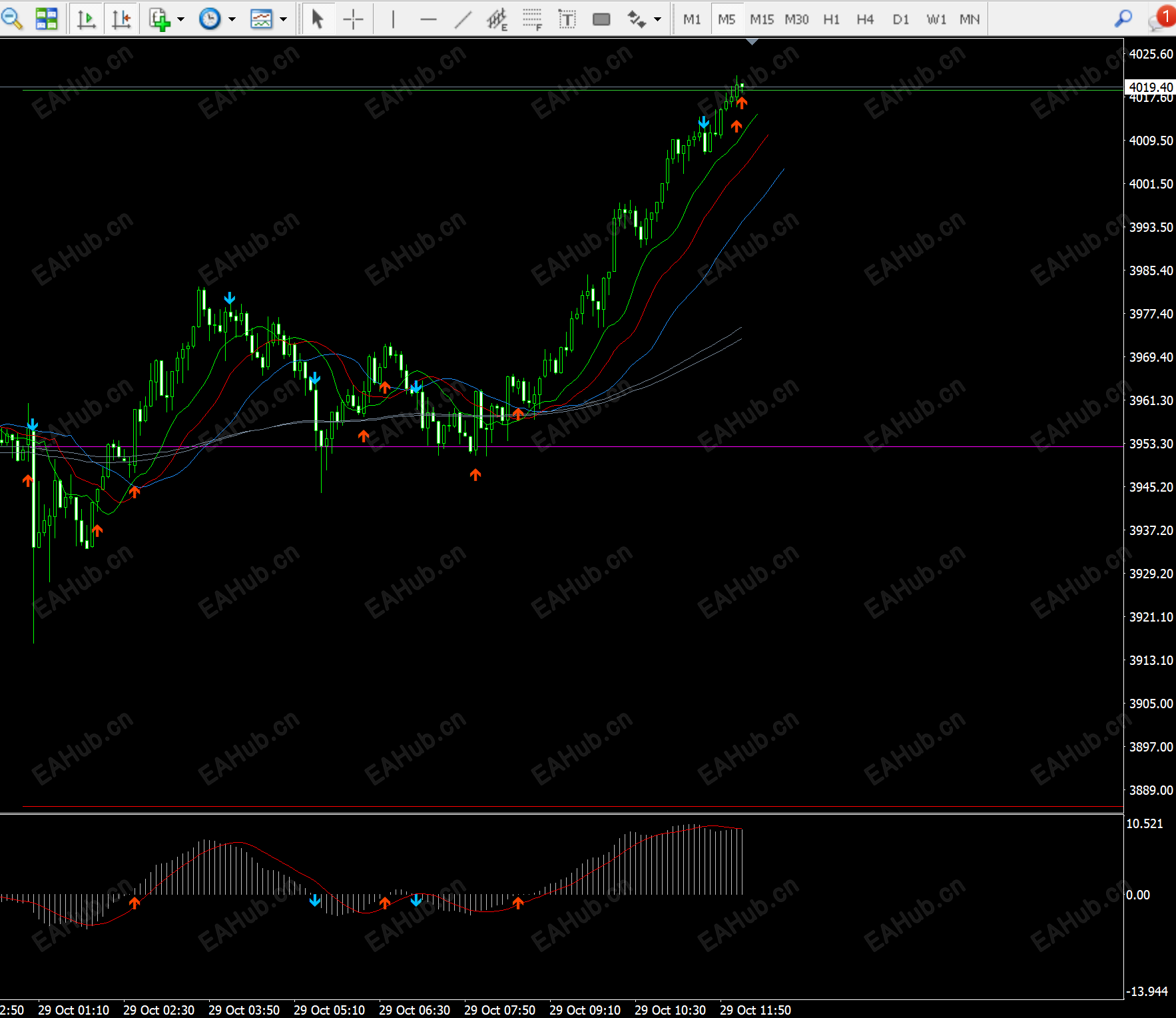Tile chart windows with the grid icon
The width and height of the screenshot is (1176, 1018).
(x=47, y=19)
